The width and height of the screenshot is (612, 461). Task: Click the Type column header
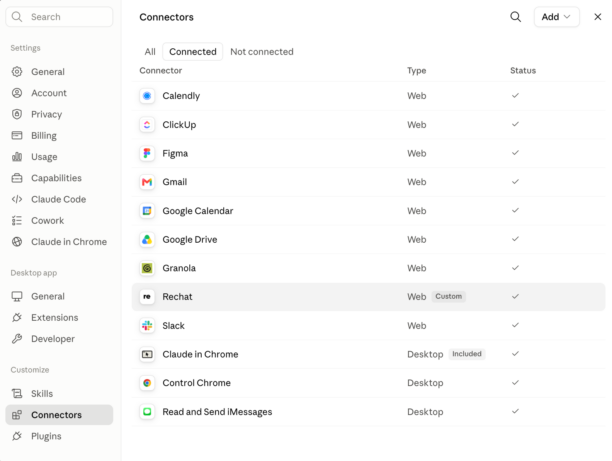(x=416, y=71)
